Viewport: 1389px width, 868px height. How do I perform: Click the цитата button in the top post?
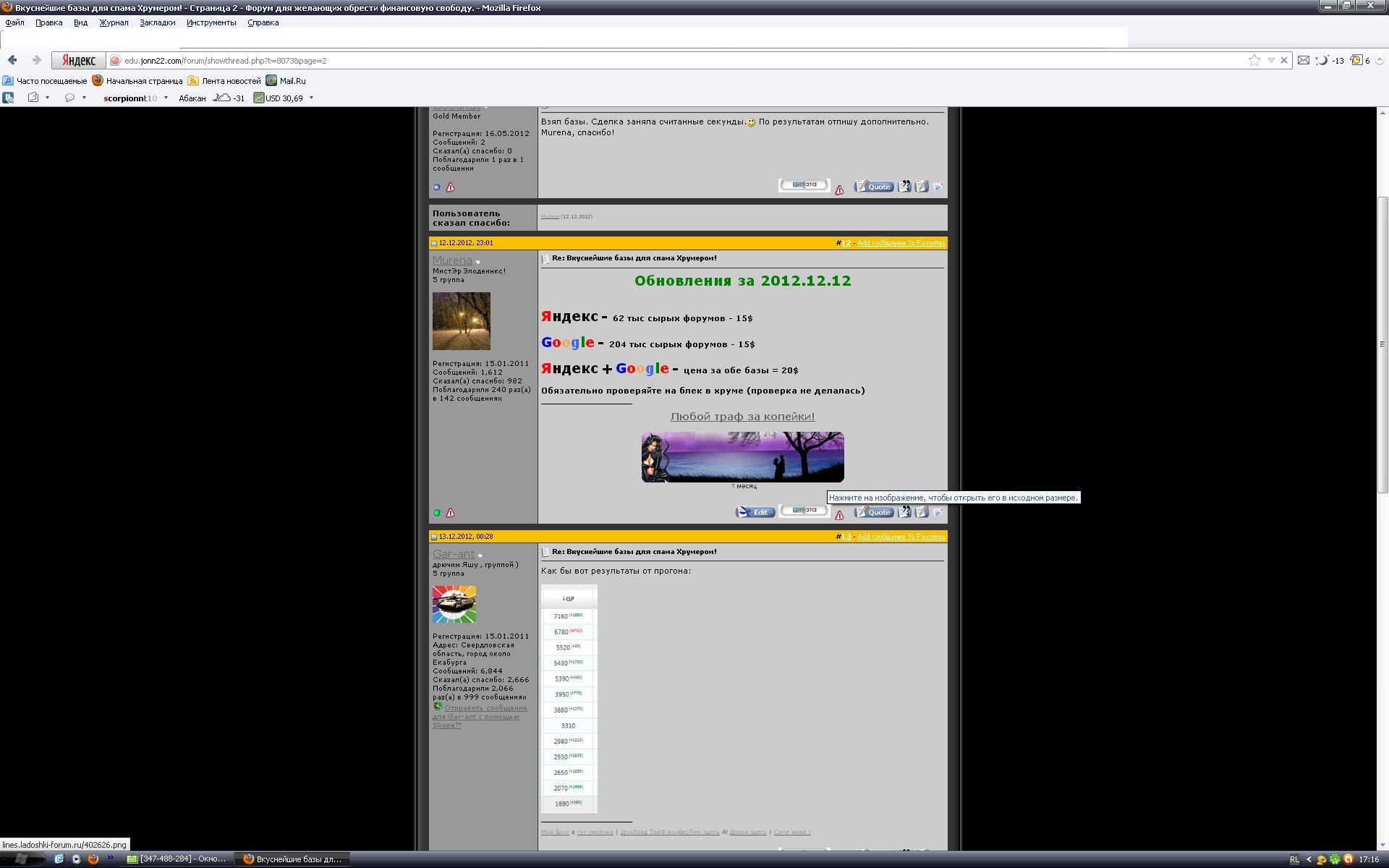coord(804,185)
